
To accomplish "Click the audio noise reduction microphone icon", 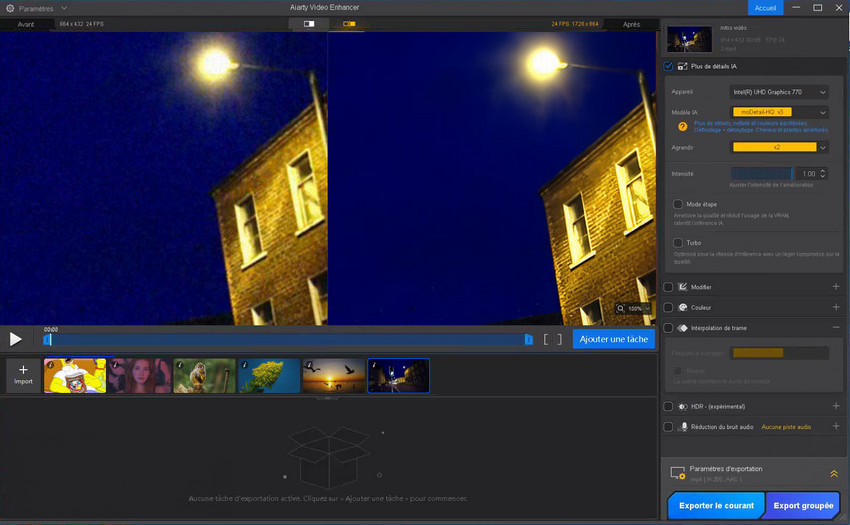I will click(684, 427).
